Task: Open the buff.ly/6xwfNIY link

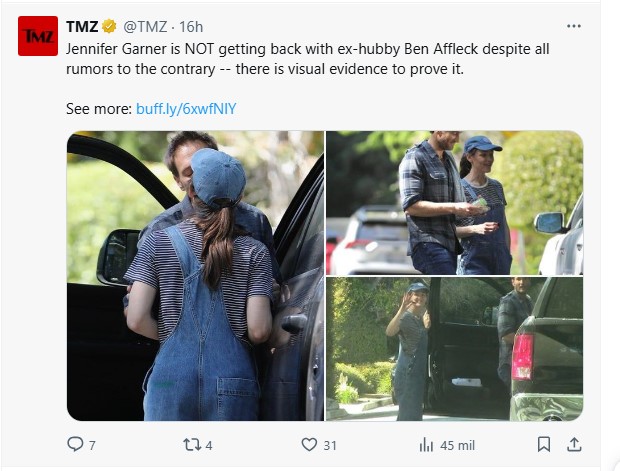Action: pos(186,109)
